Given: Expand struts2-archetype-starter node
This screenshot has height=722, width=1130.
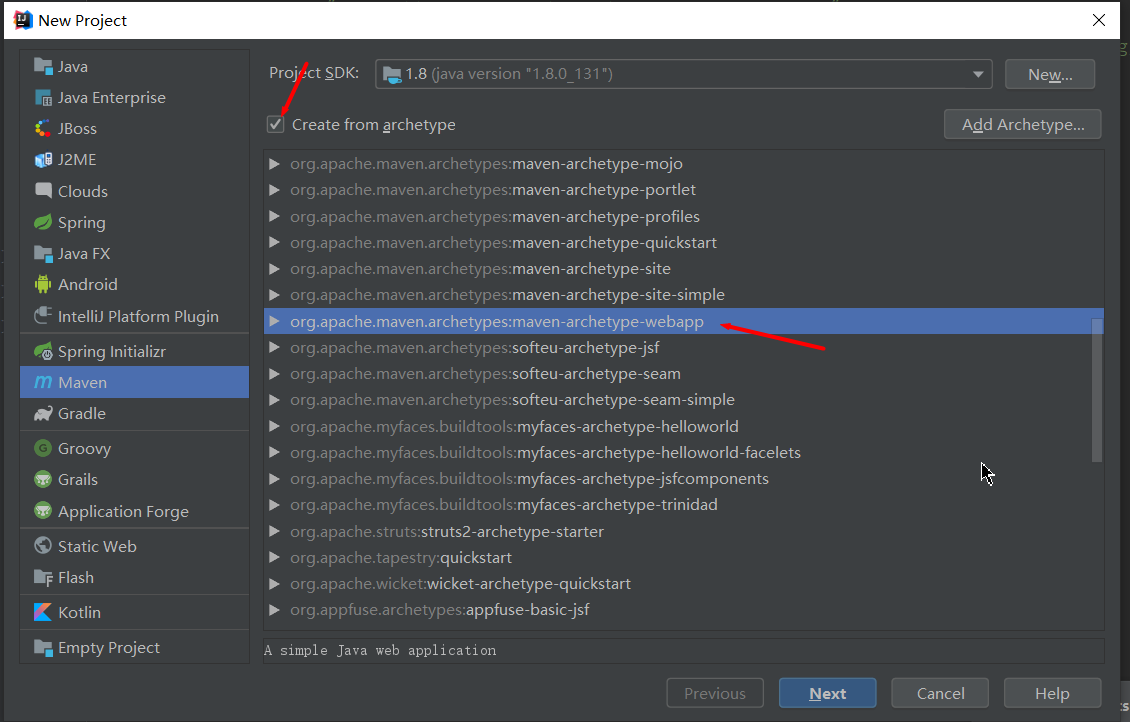Looking at the screenshot, I should 274,531.
